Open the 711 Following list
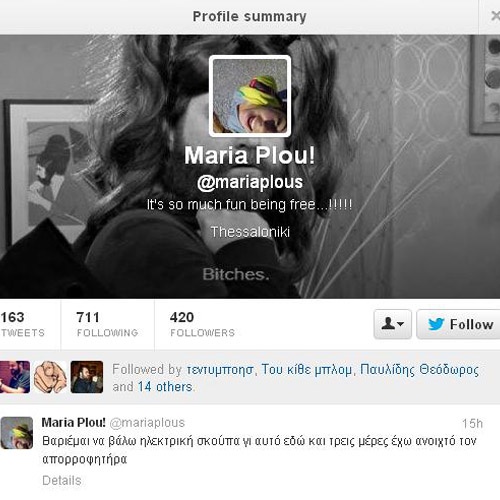 click(107, 324)
